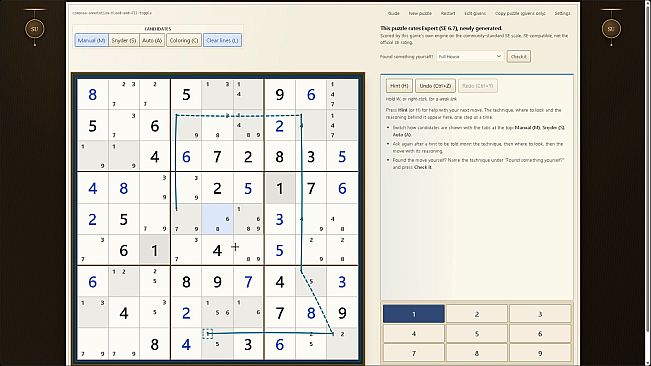Select digit 9 on the number pad
The height and width of the screenshot is (366, 651).
tap(540, 353)
